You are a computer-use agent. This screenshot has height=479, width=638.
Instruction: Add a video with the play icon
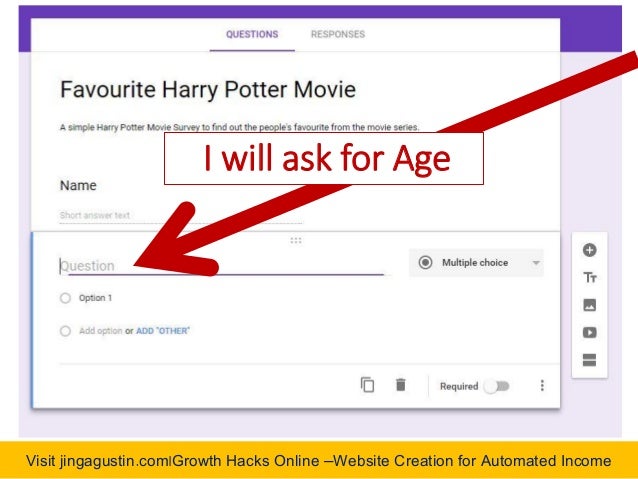click(589, 332)
